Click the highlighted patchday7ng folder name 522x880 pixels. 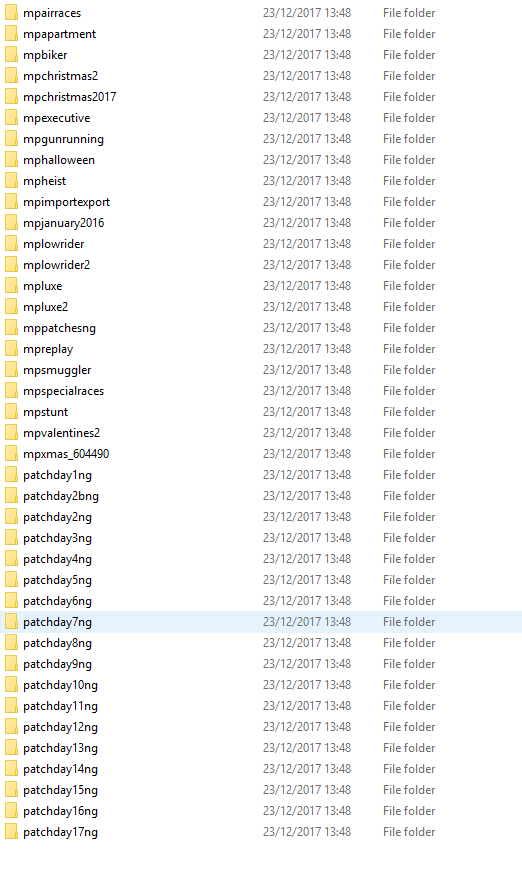57,622
